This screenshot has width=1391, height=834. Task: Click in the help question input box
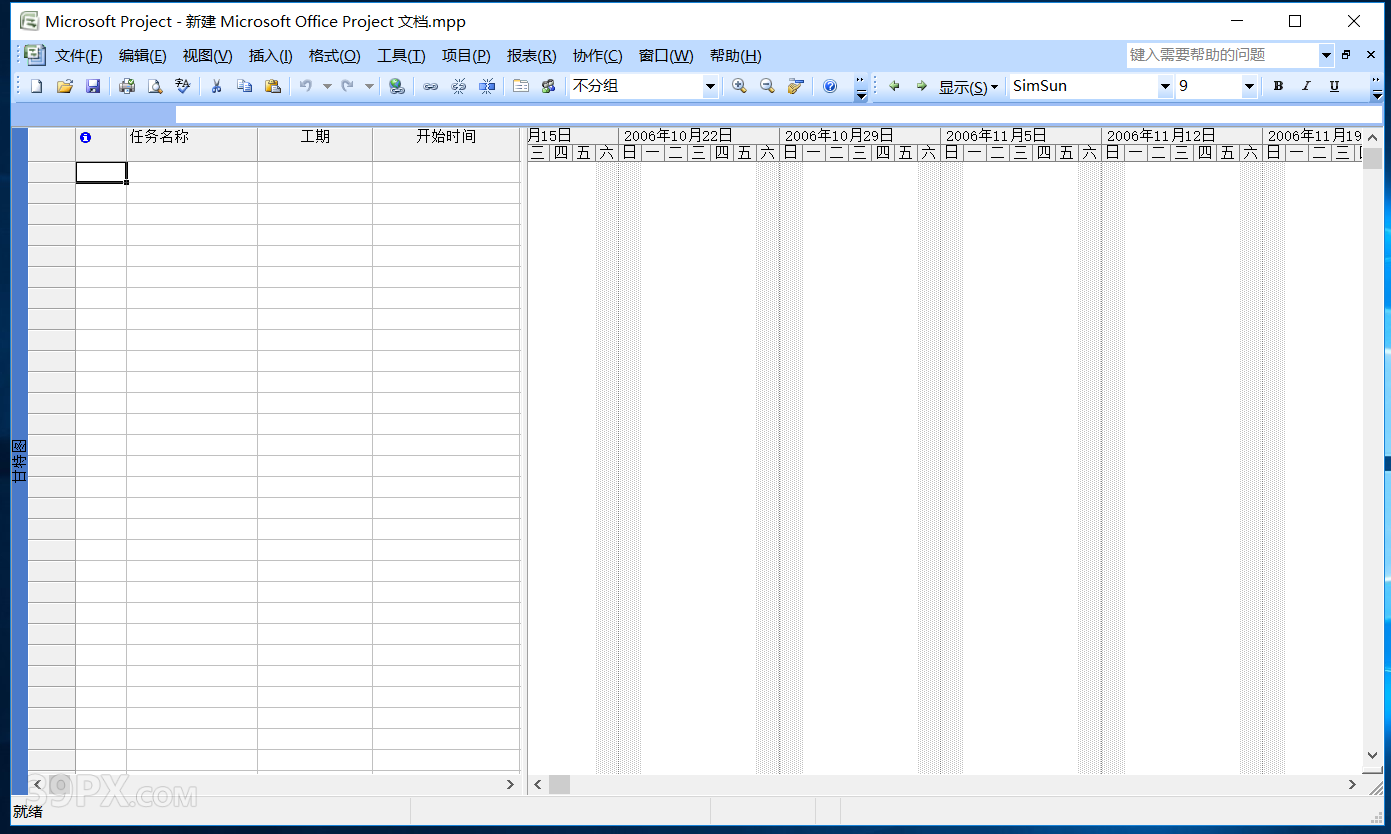(x=1222, y=55)
